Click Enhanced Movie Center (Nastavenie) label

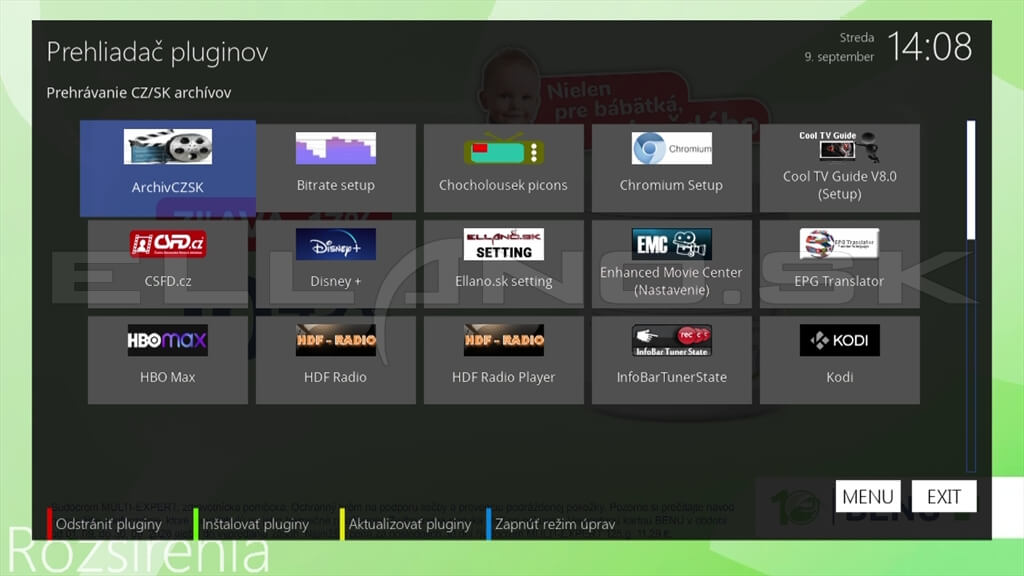(671, 281)
